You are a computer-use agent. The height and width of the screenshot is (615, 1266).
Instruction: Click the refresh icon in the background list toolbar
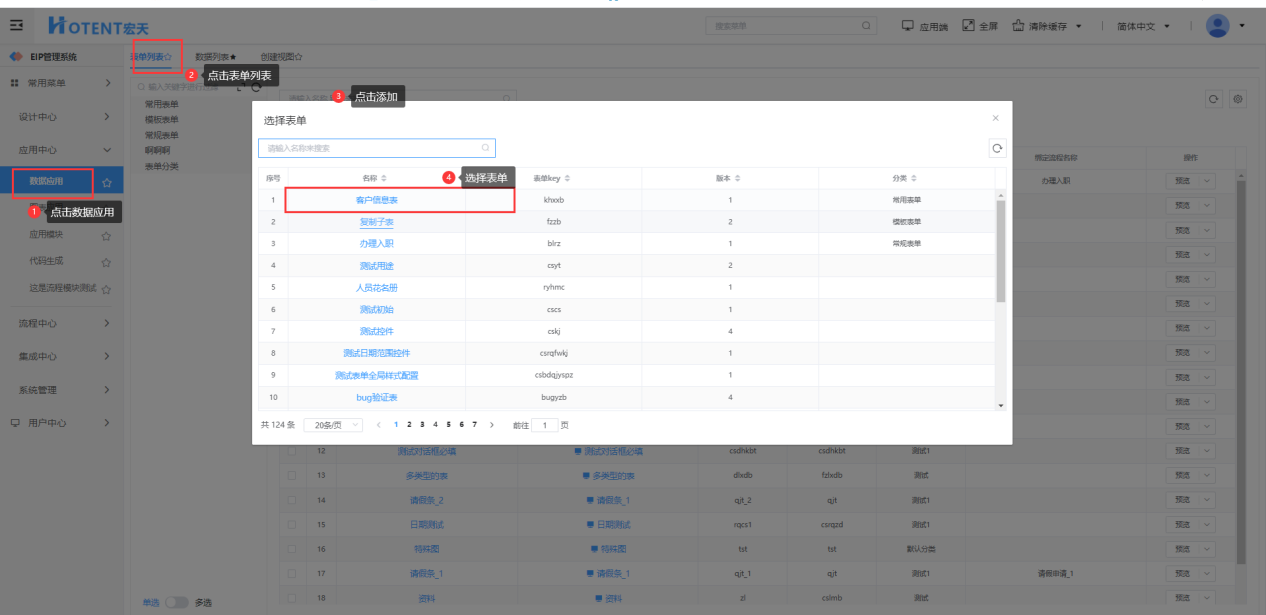pyautogui.click(x=1214, y=99)
